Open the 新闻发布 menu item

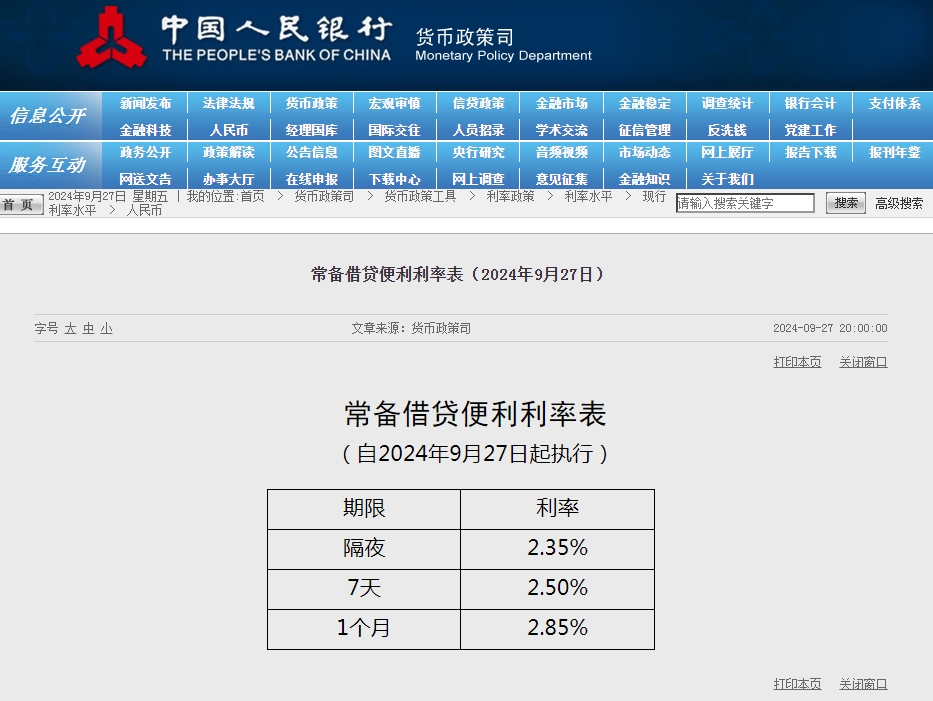(x=145, y=104)
